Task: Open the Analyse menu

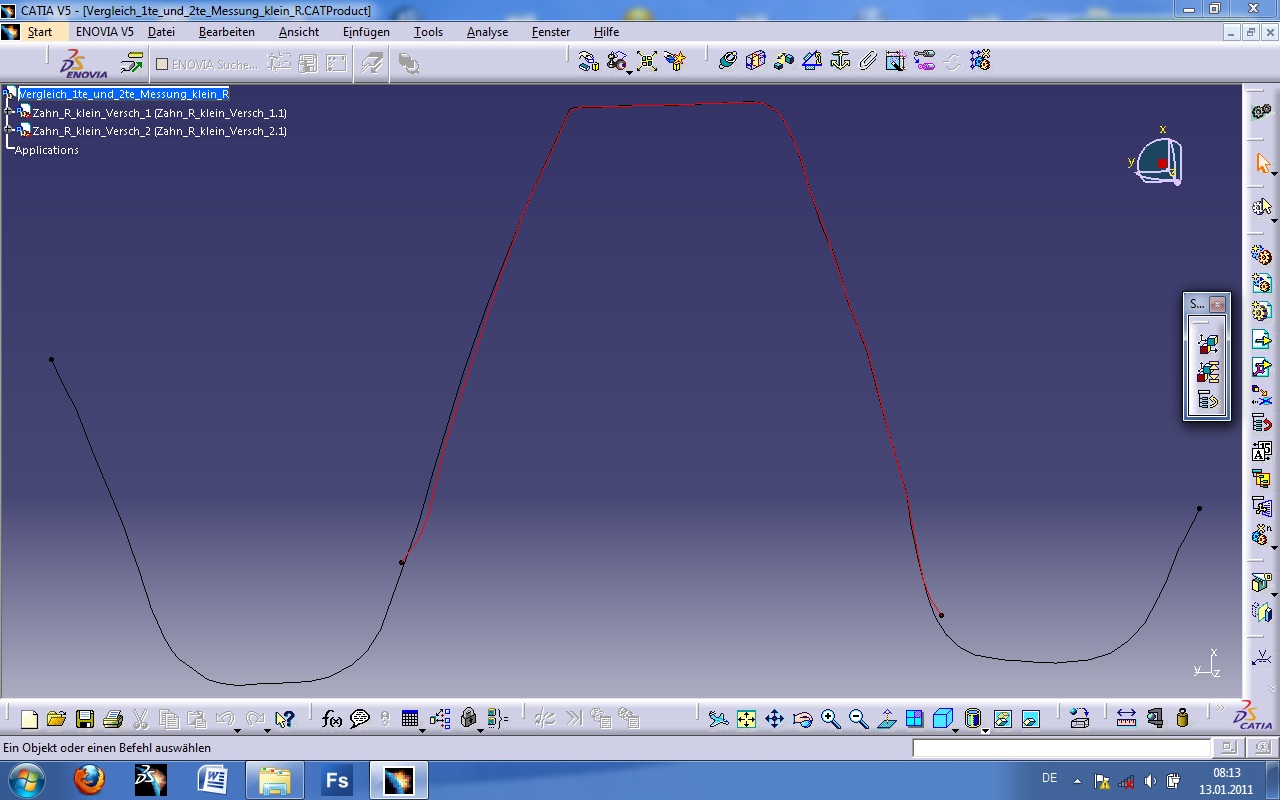Action: click(x=487, y=32)
